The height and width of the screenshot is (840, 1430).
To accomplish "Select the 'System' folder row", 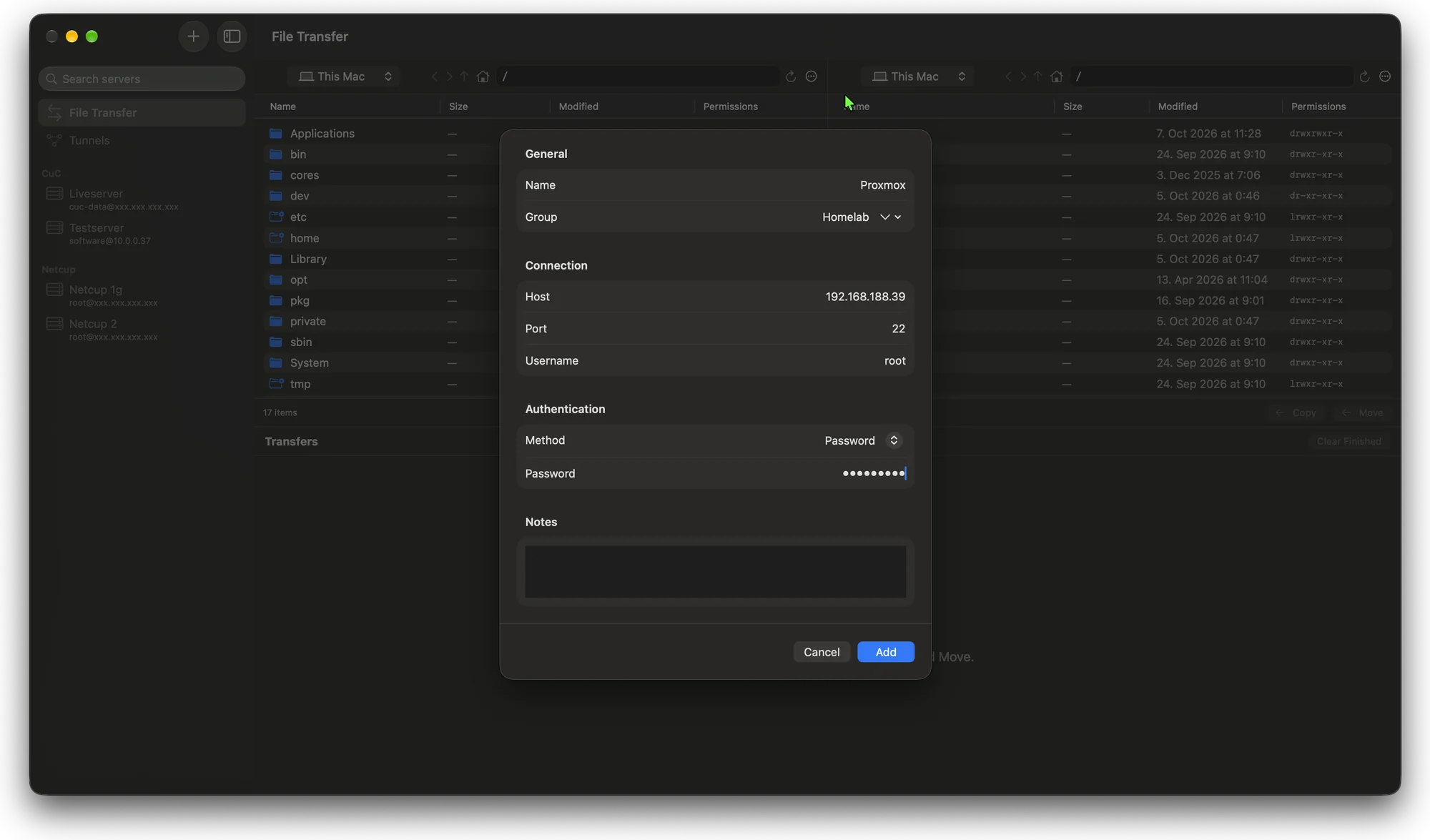I will pyautogui.click(x=383, y=363).
